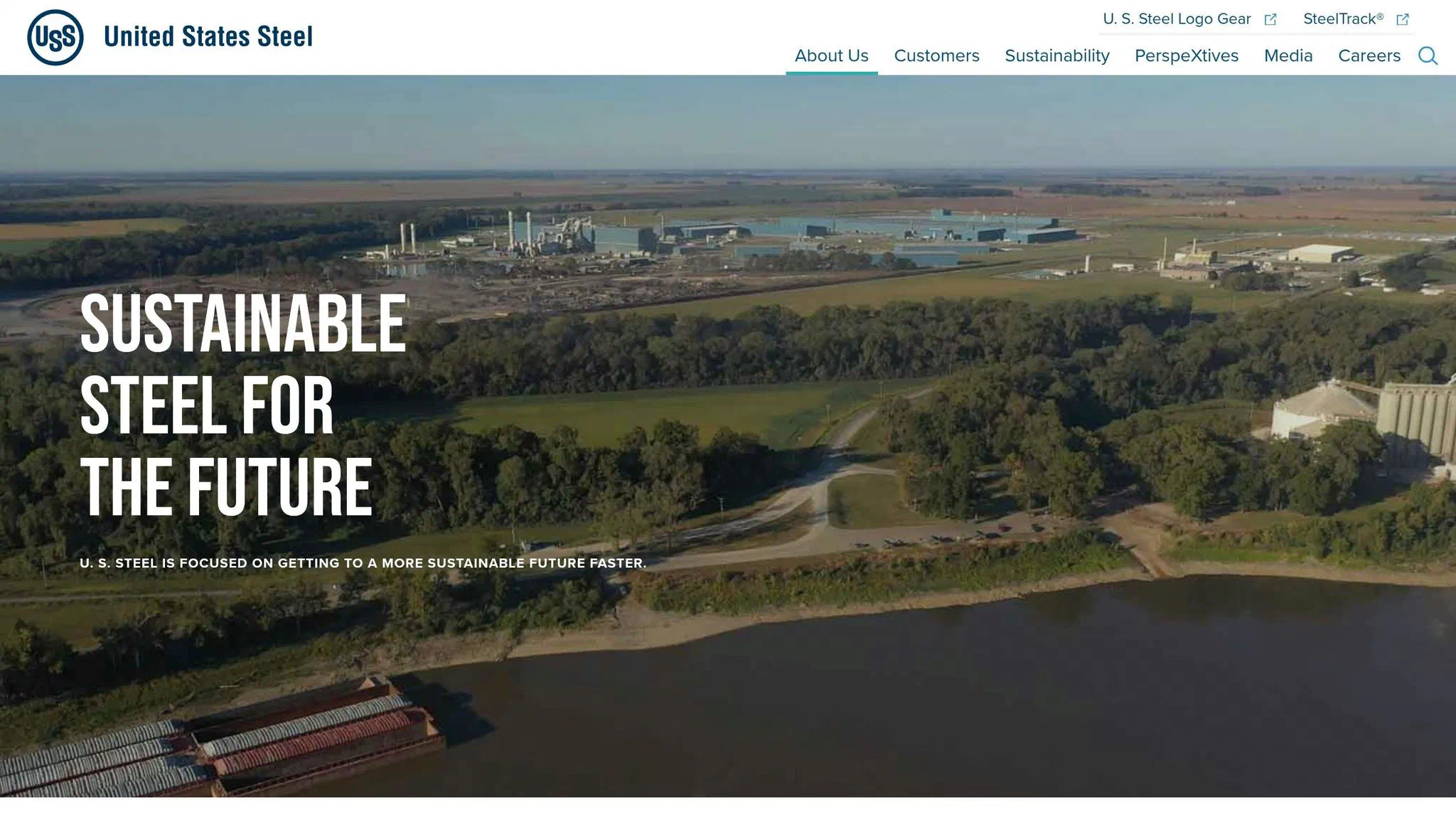Select the Customers tab in navigation
The image size is (1456, 819).
pos(936,55)
